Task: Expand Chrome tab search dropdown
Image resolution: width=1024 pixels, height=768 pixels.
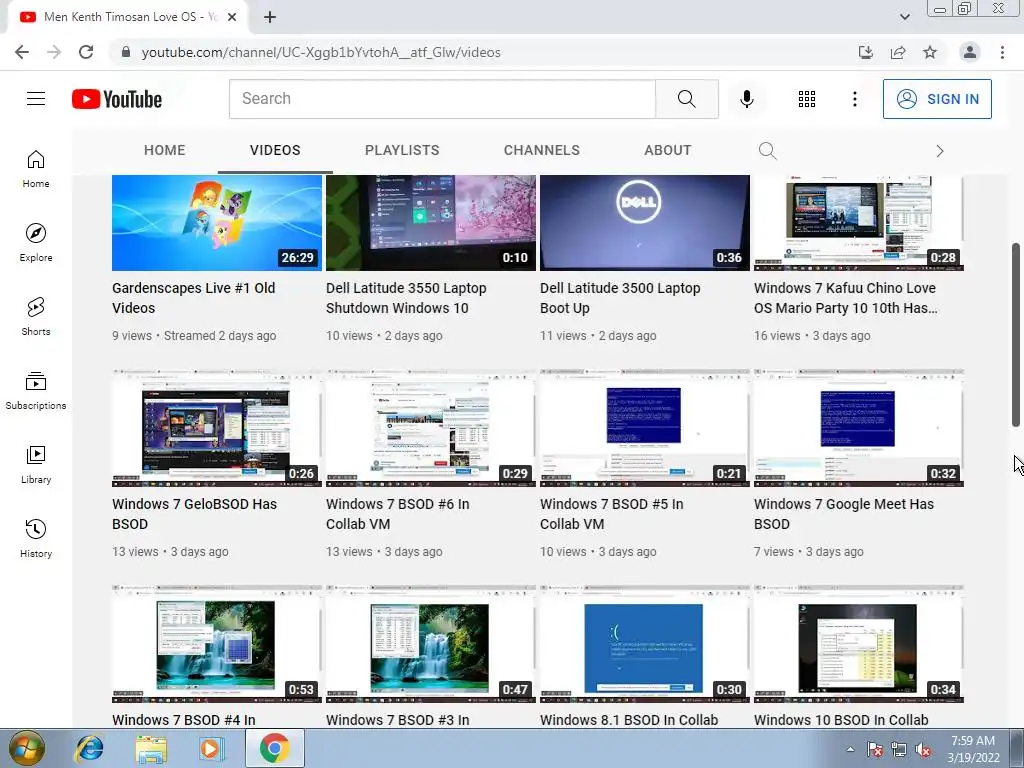Action: coord(904,17)
